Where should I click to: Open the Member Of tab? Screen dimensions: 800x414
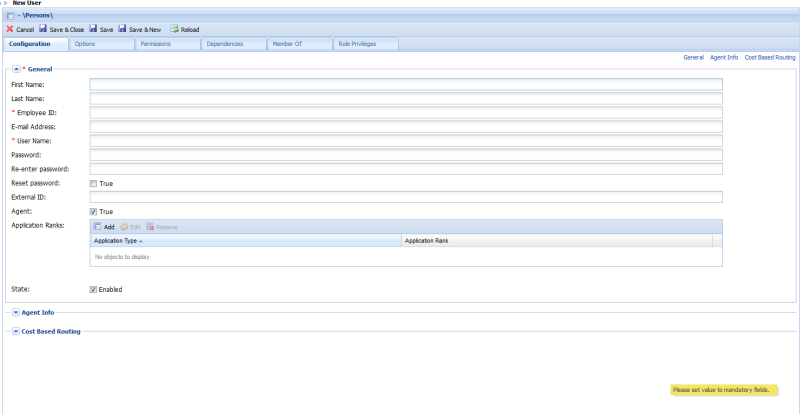(x=287, y=44)
